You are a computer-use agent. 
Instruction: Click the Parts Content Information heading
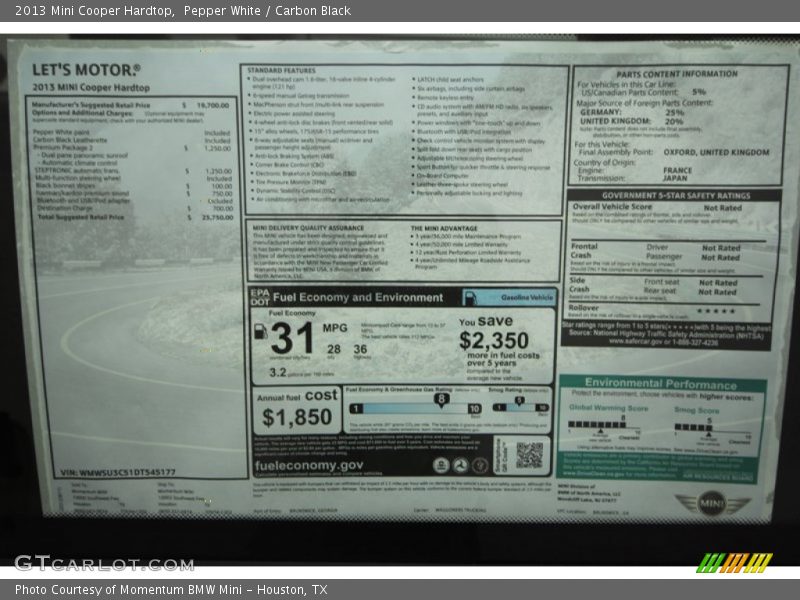coord(676,74)
